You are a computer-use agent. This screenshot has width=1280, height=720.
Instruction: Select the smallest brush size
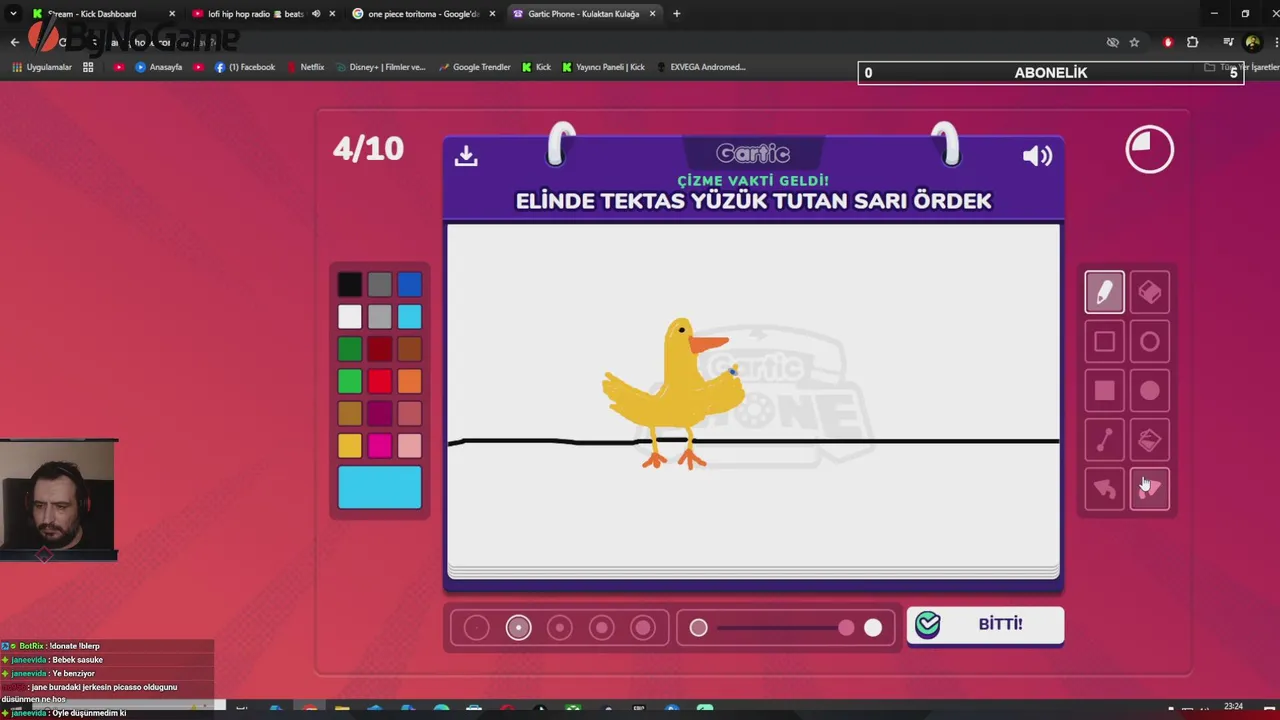pos(476,627)
